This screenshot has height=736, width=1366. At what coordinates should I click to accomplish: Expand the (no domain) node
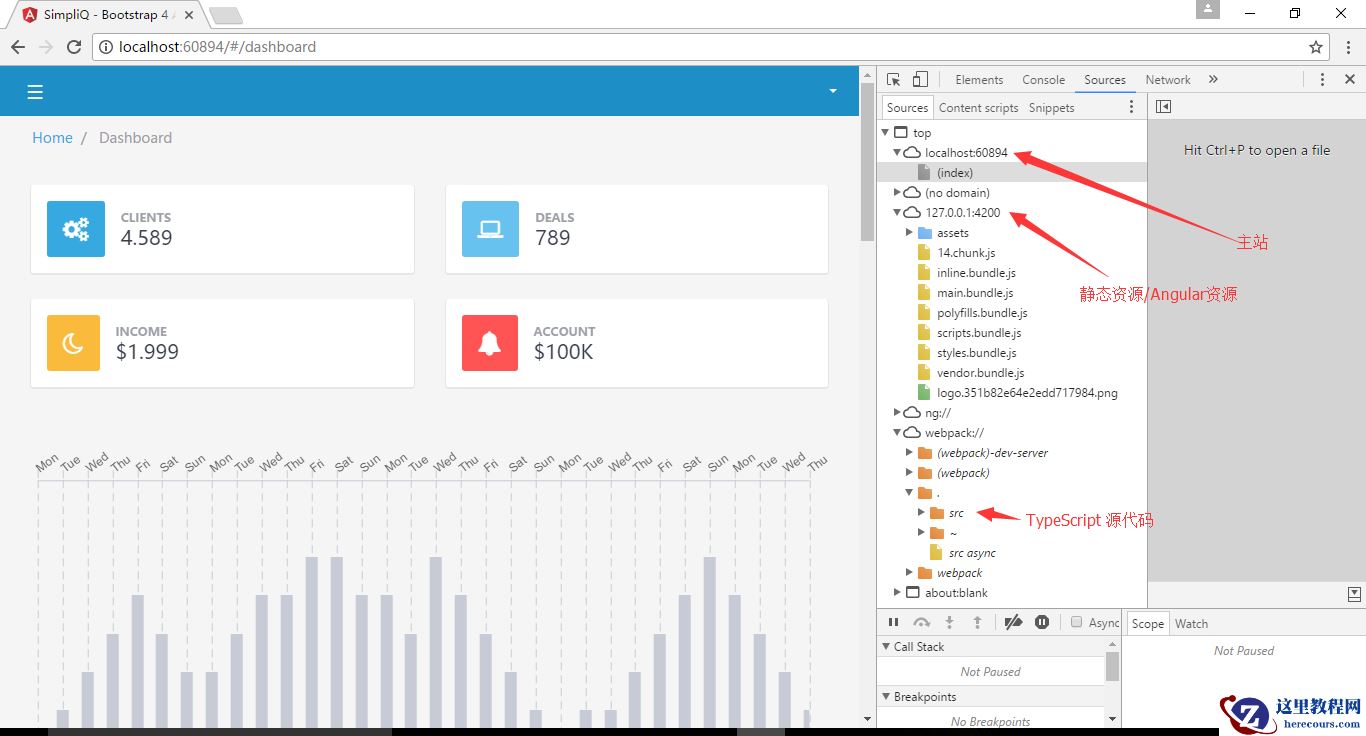point(897,192)
